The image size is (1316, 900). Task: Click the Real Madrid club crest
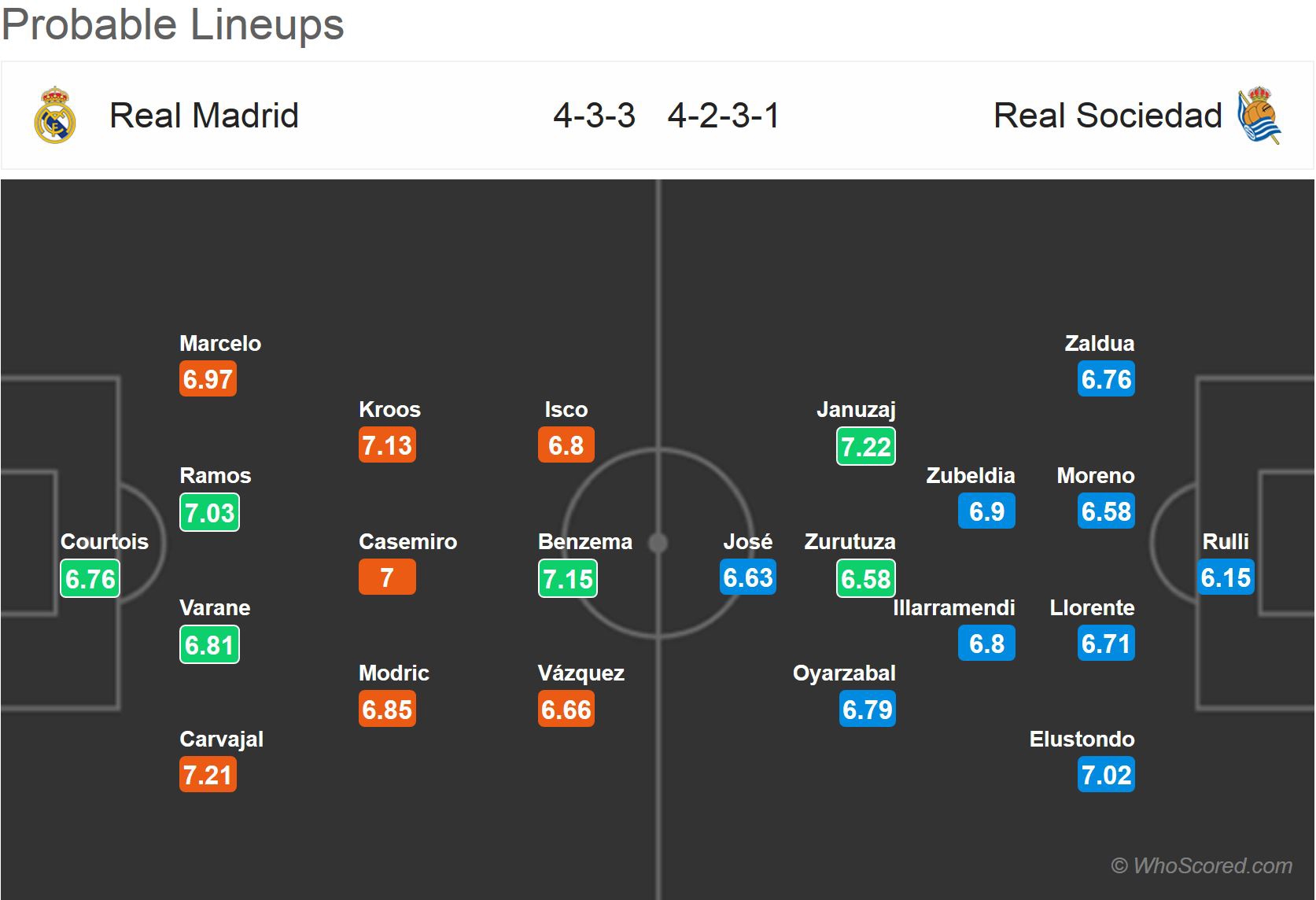pyautogui.click(x=54, y=116)
